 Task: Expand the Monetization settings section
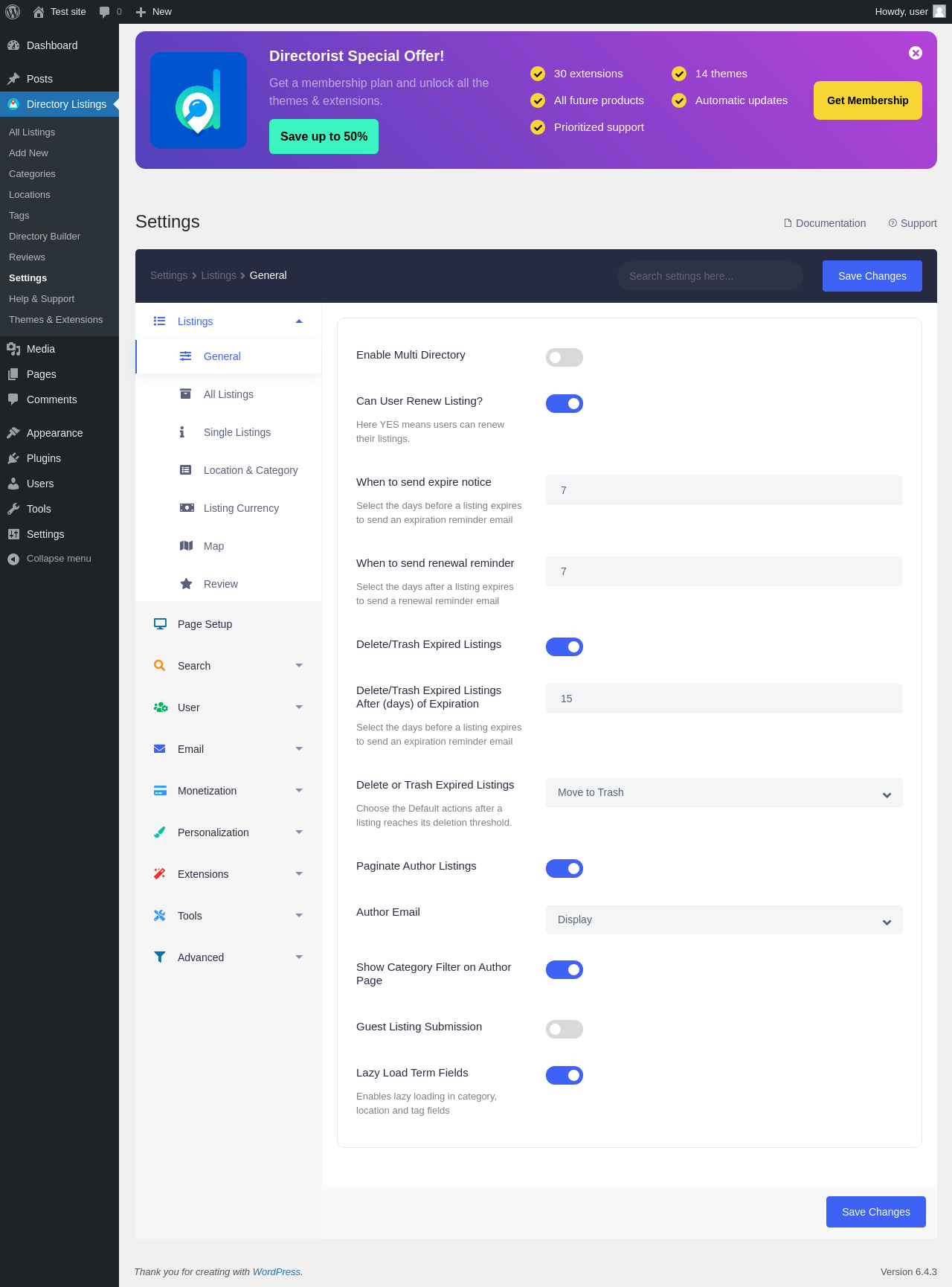[299, 791]
